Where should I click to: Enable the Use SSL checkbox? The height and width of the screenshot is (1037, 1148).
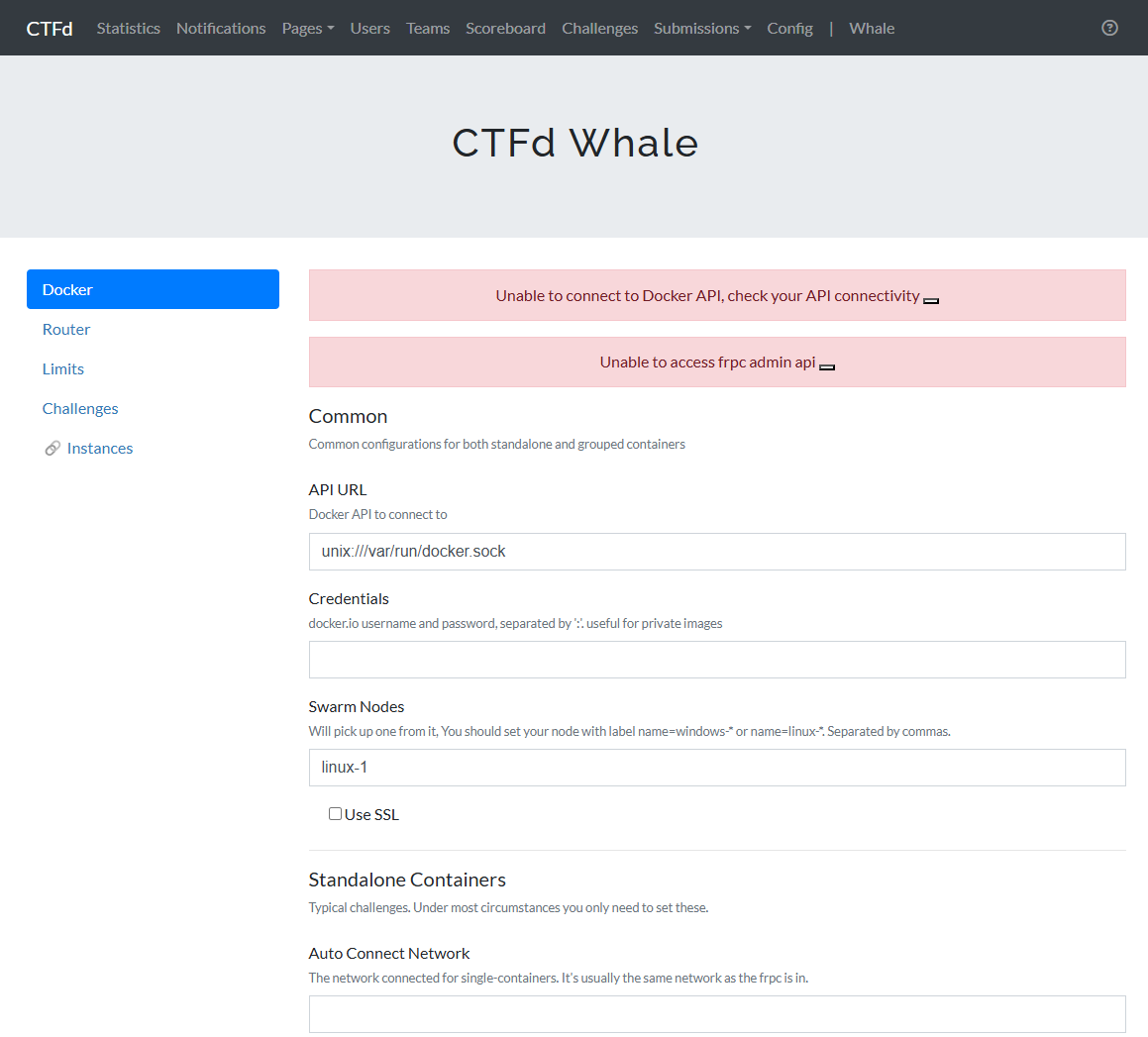[x=335, y=814]
